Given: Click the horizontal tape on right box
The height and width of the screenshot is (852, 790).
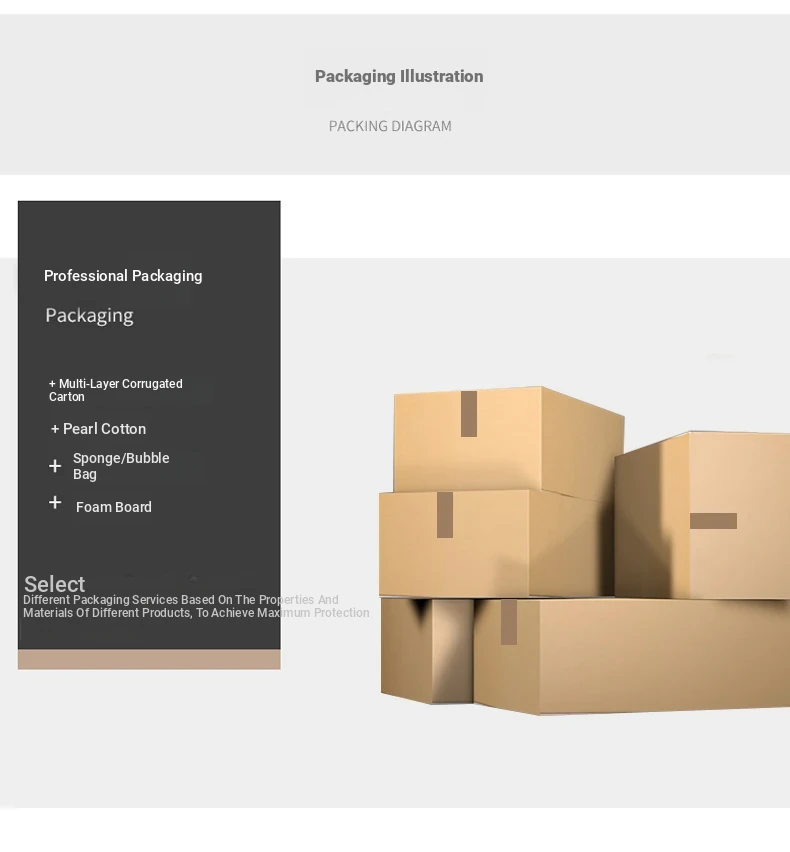Looking at the screenshot, I should pyautogui.click(x=713, y=521).
